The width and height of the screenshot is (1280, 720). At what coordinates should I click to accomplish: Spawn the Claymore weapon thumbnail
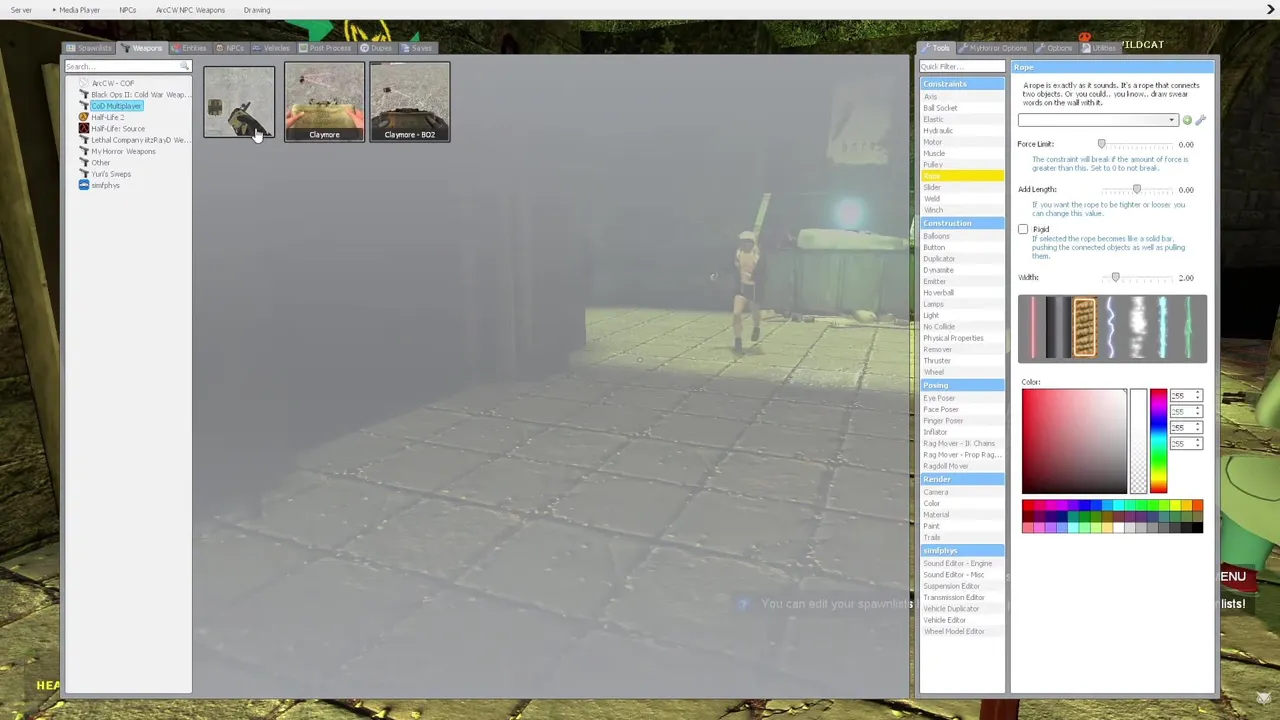click(x=324, y=102)
